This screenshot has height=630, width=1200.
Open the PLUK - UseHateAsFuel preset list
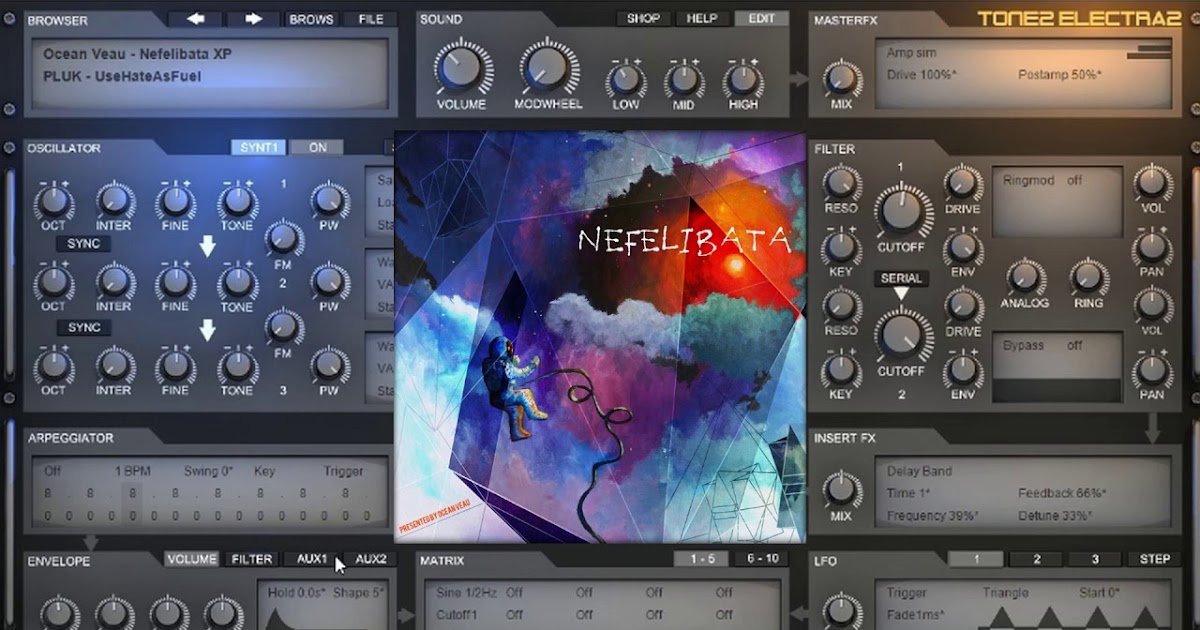(123, 76)
